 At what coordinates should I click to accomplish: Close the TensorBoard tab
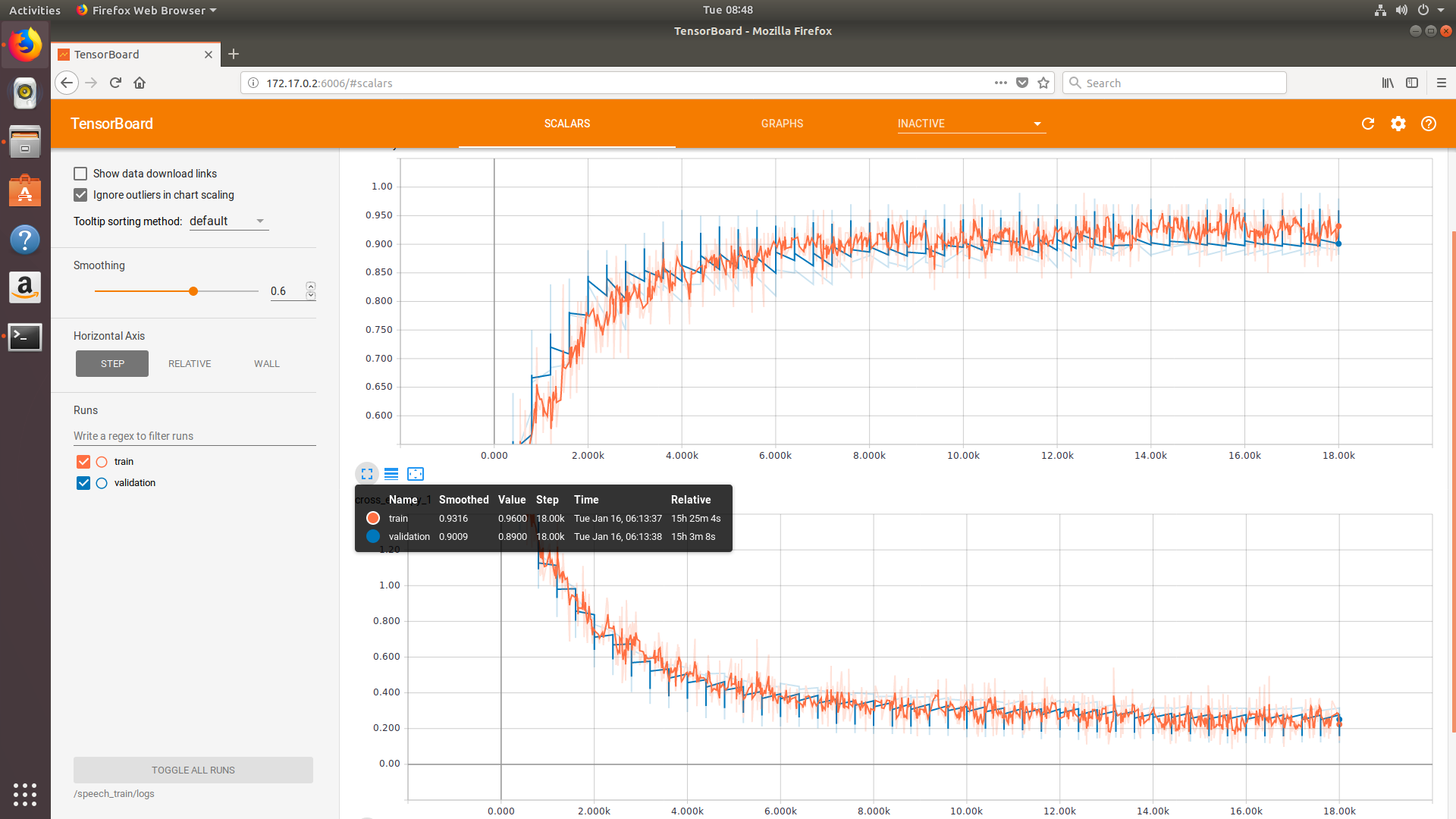click(x=209, y=55)
